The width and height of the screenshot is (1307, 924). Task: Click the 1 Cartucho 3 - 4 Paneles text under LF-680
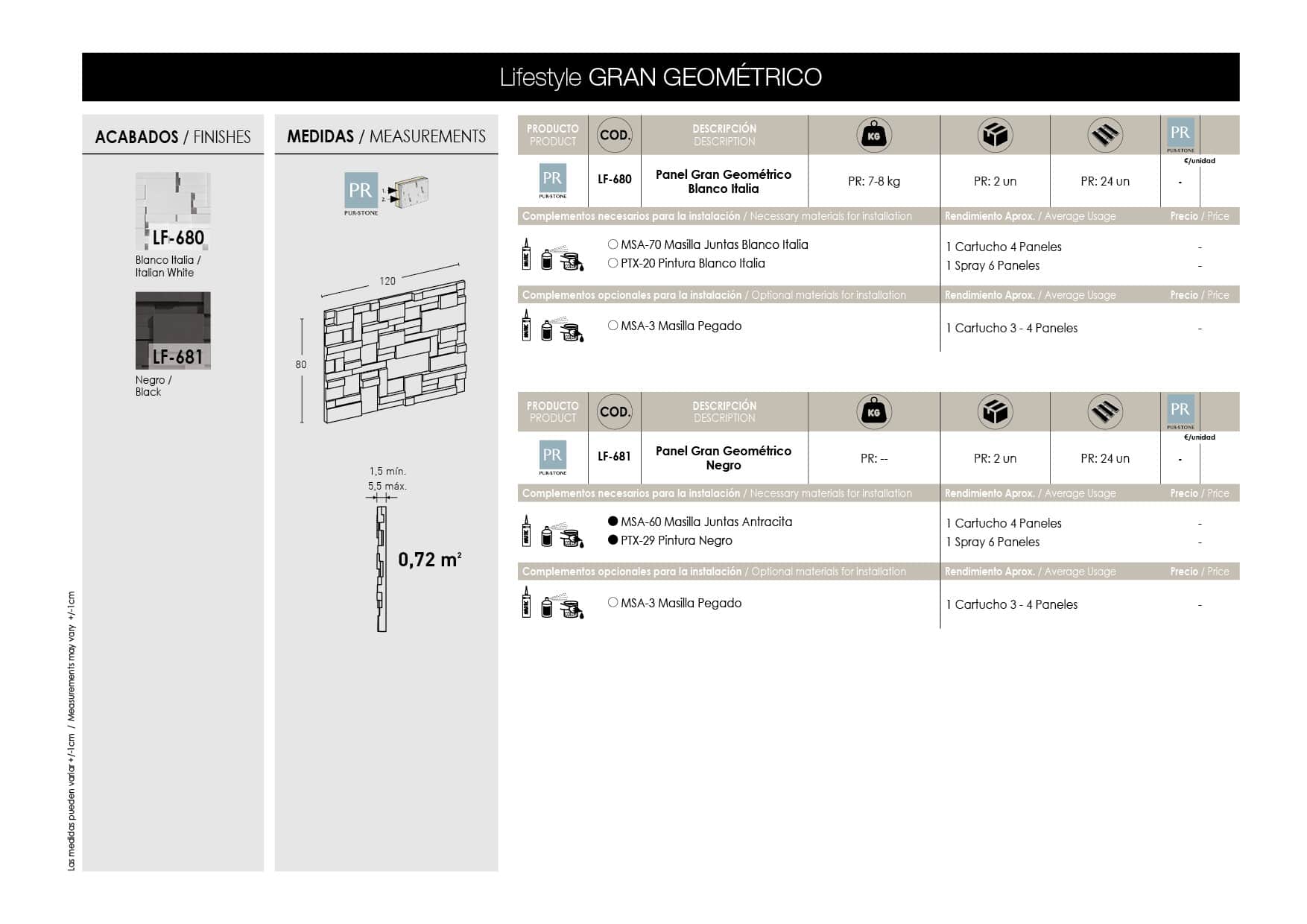[1012, 328]
